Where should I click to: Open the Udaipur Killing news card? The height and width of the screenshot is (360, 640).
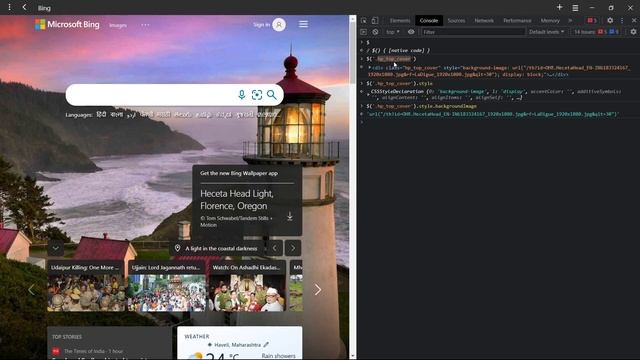[86, 286]
